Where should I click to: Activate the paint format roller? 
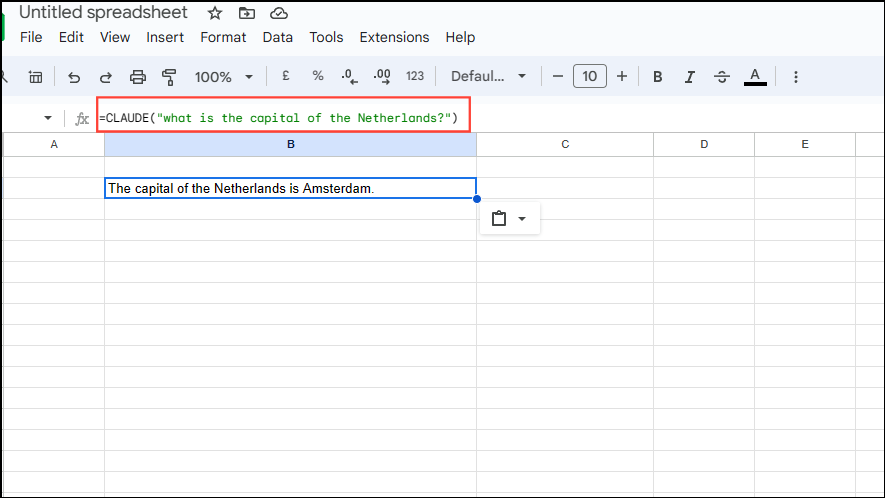coord(169,77)
